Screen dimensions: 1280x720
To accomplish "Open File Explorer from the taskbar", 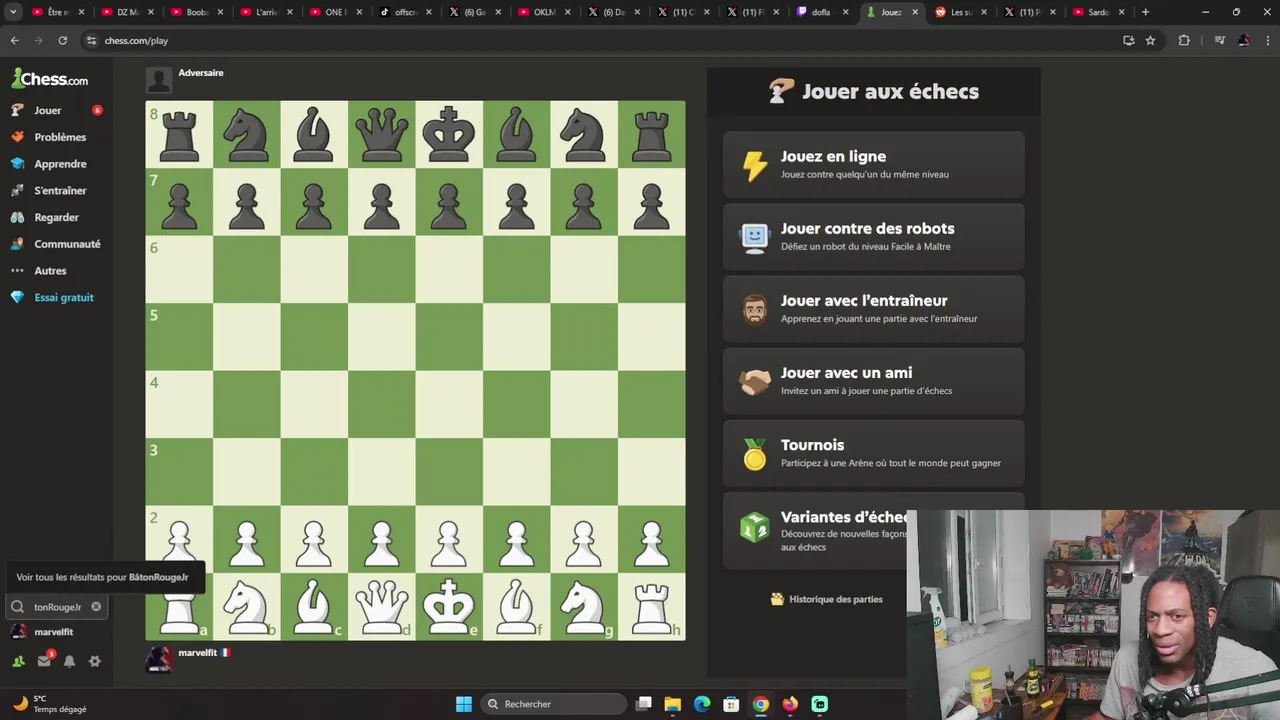I will (x=673, y=704).
